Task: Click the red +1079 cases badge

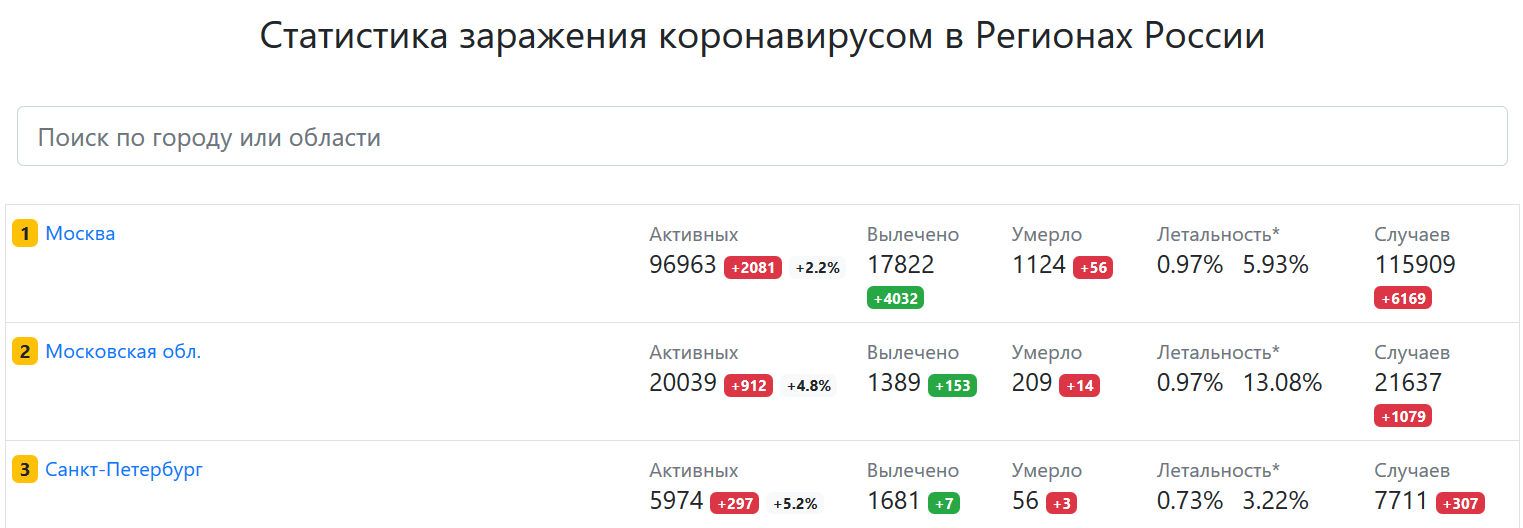Action: tap(1403, 416)
